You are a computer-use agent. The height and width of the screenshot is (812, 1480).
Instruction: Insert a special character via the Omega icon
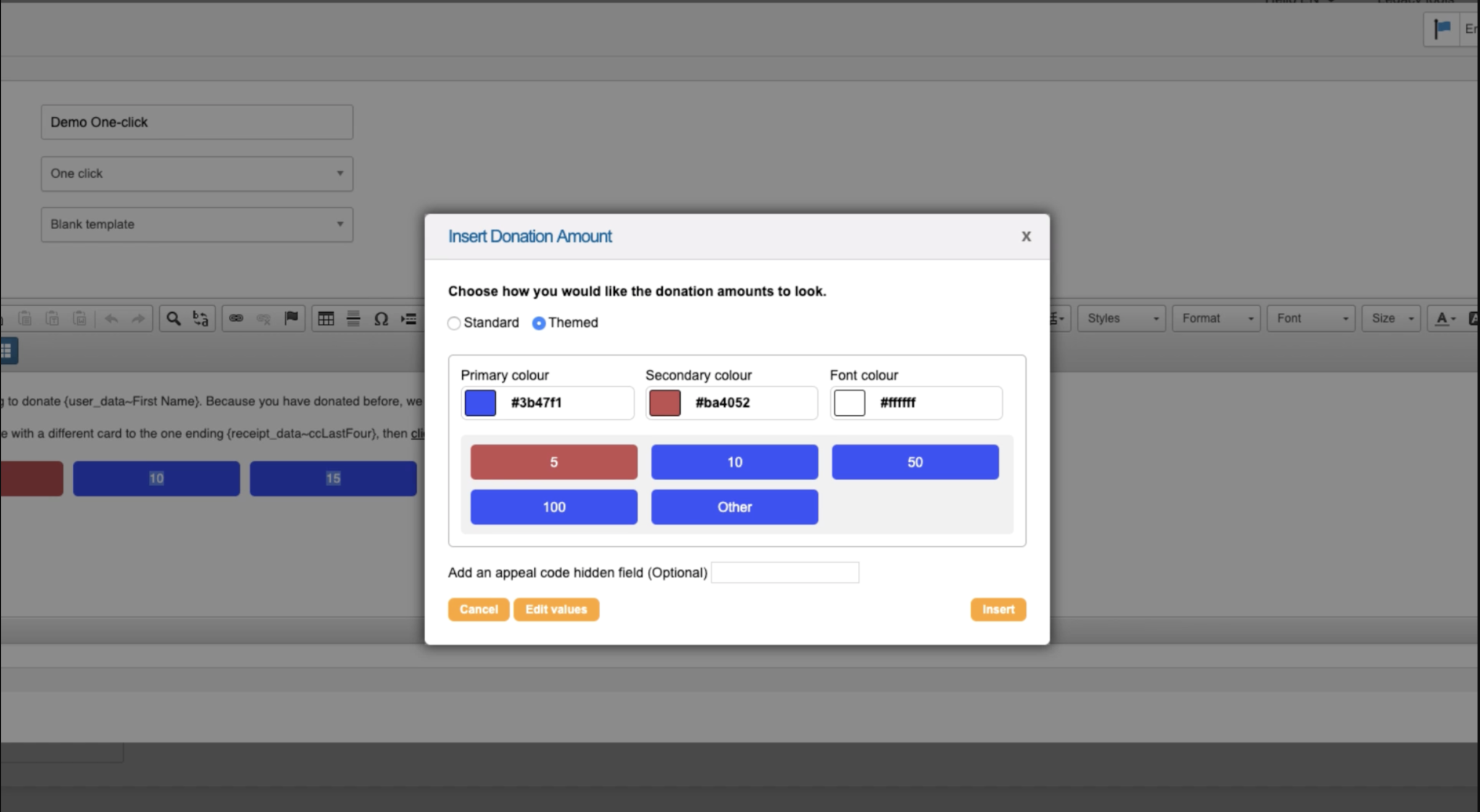click(x=381, y=318)
